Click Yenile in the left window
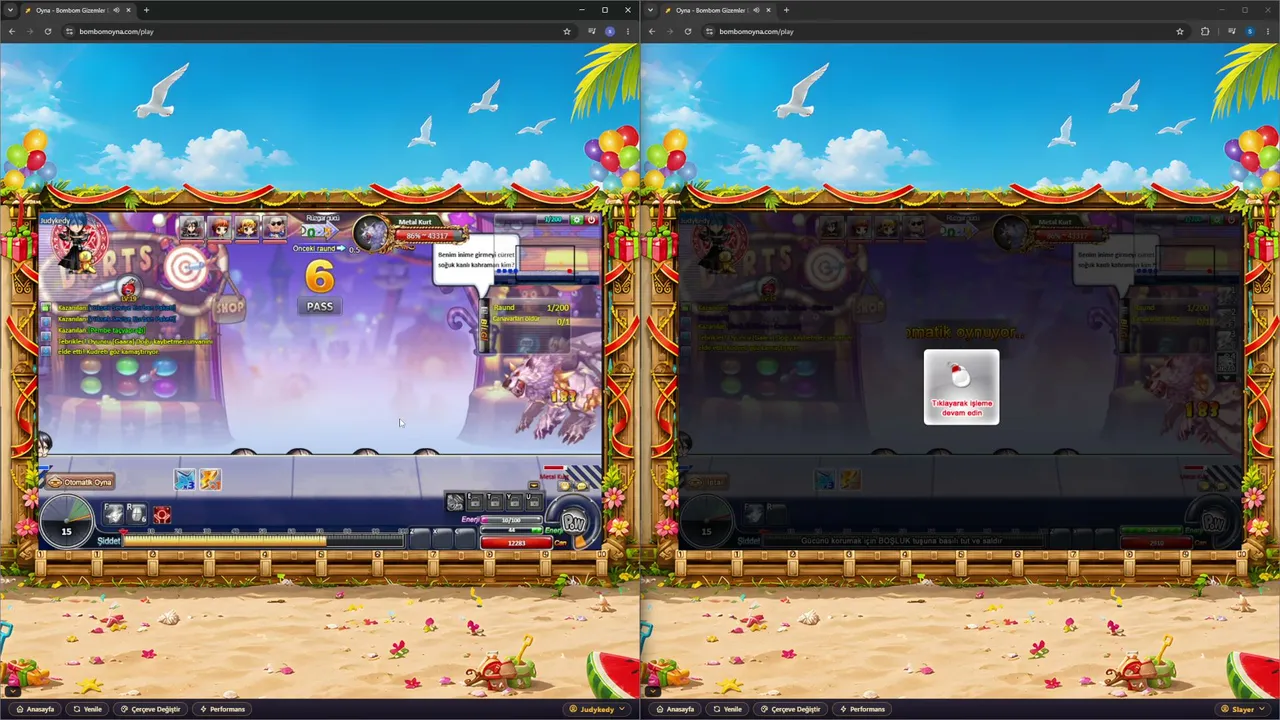 click(87, 709)
